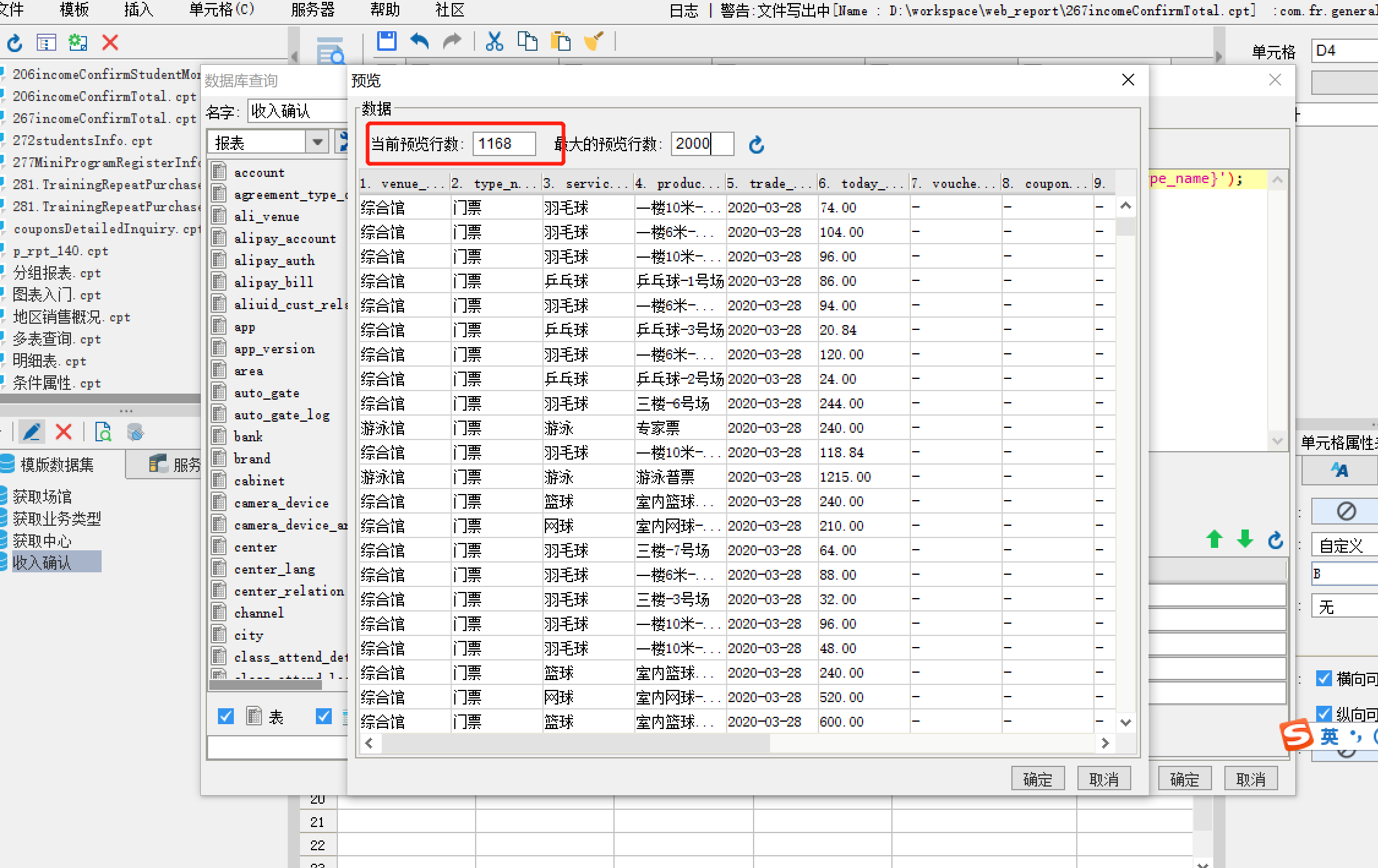
Task: Open 267incomeConfirmTotal.cpt in file tree
Action: pyautogui.click(x=104, y=118)
